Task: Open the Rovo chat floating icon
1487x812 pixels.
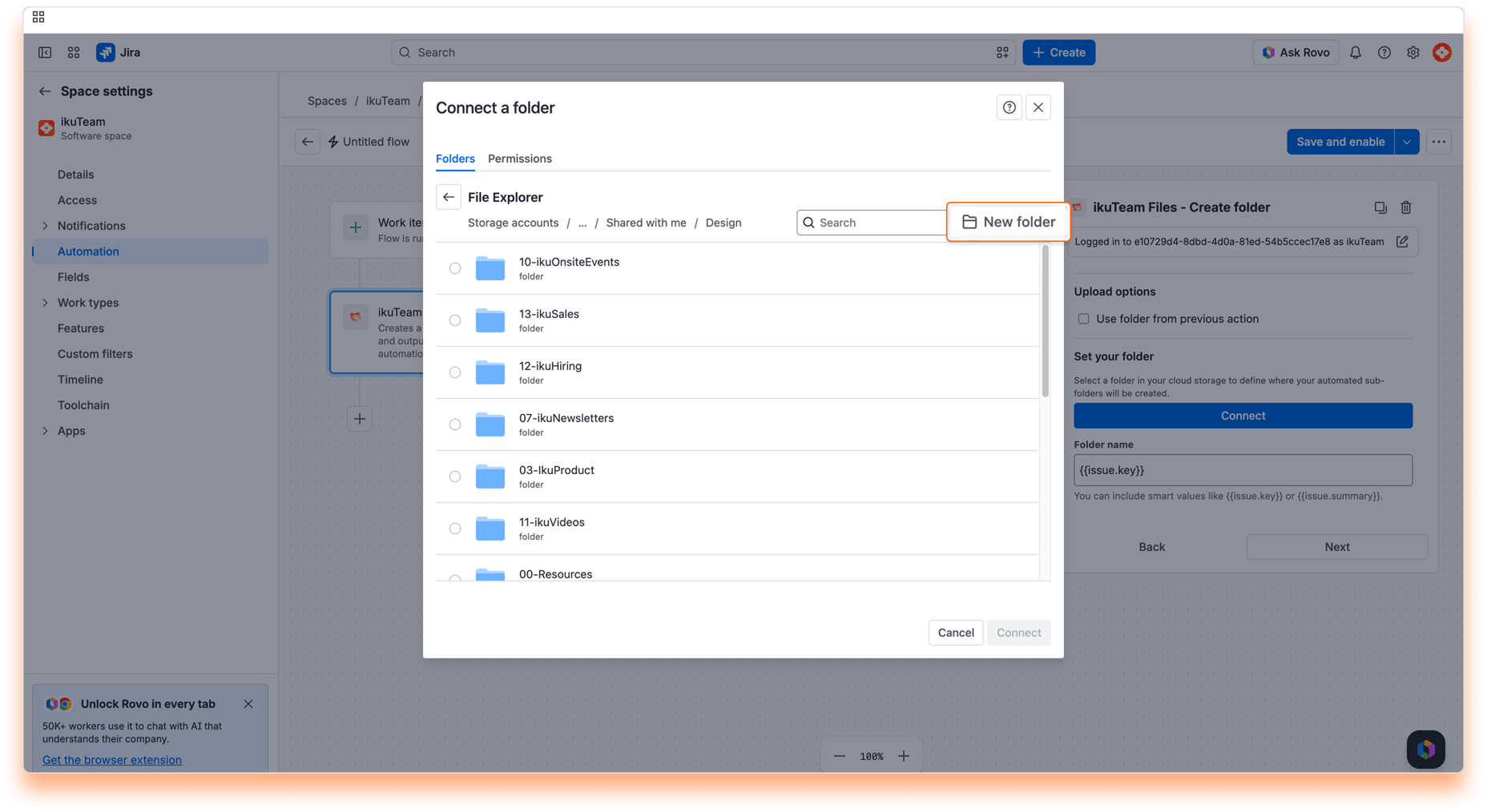Action: (1426, 750)
